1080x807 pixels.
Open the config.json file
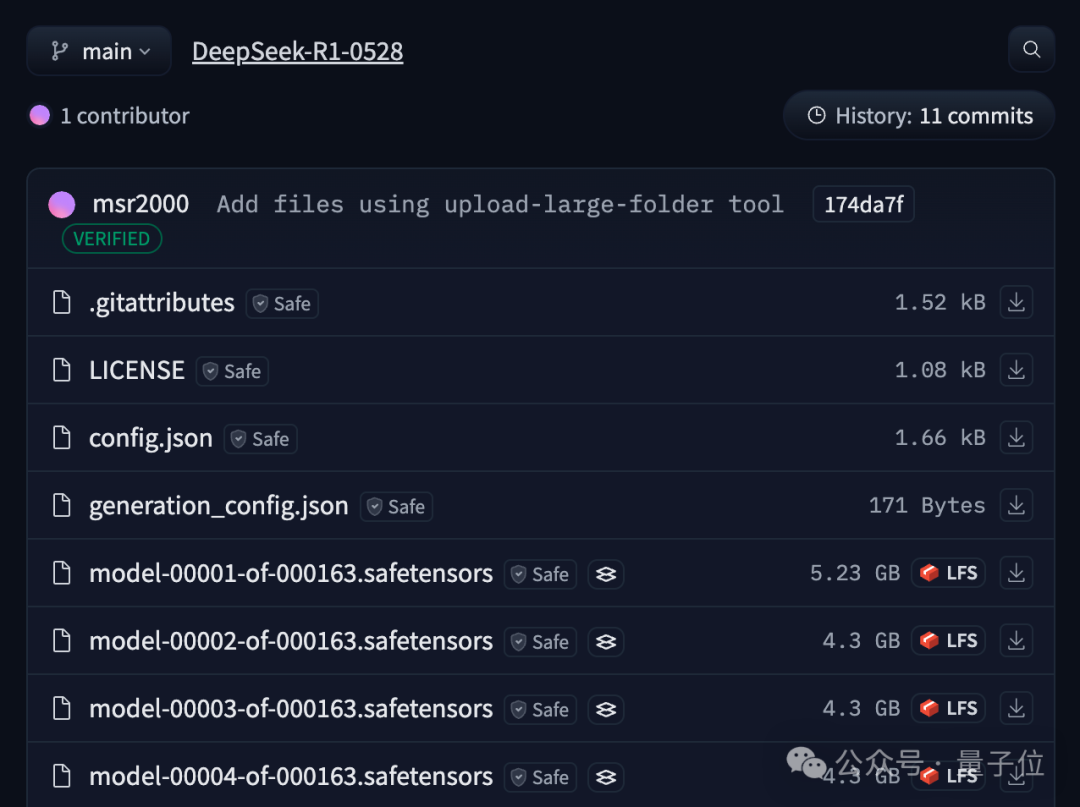tap(151, 438)
